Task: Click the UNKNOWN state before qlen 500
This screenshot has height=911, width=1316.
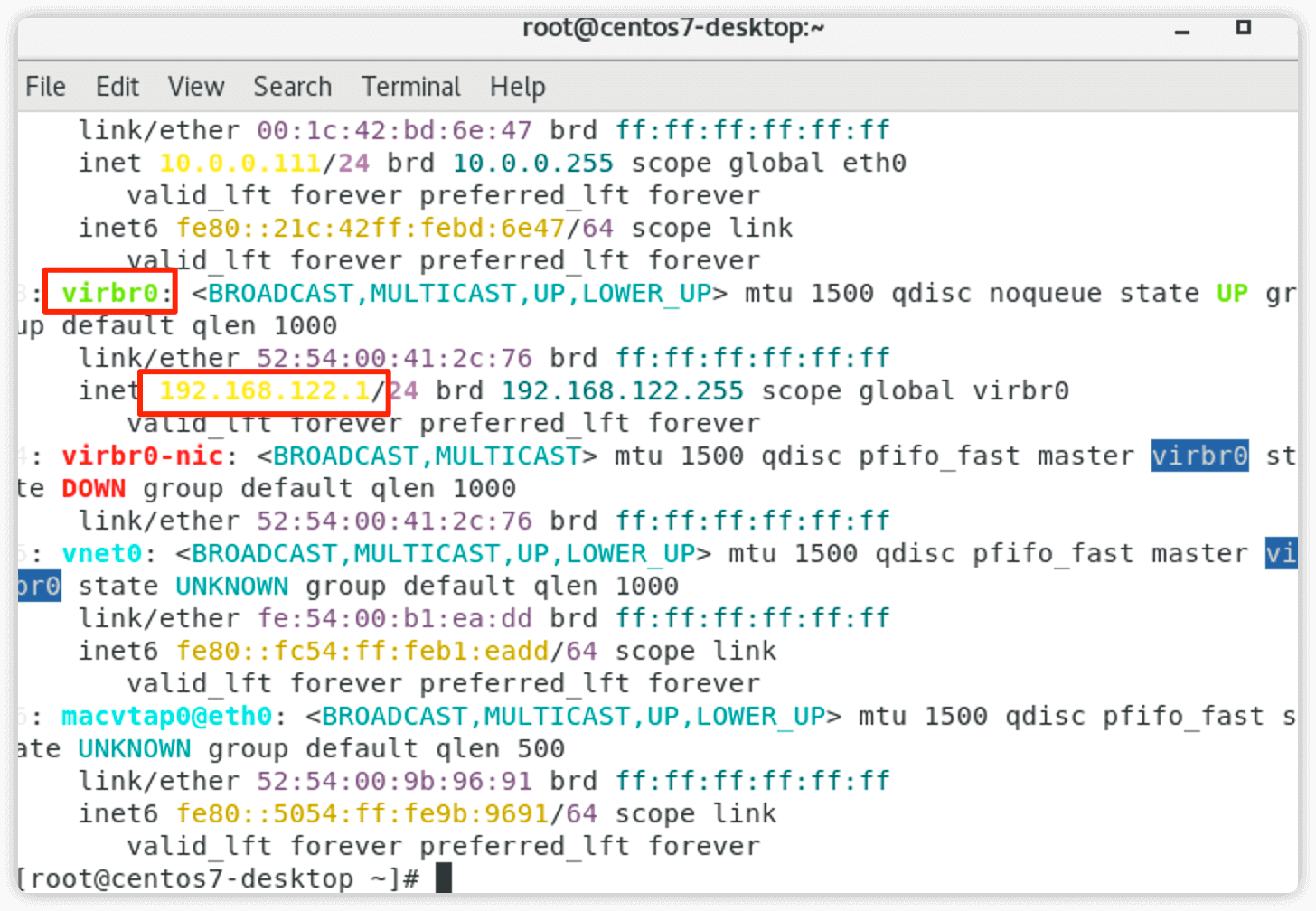Action: tap(134, 748)
